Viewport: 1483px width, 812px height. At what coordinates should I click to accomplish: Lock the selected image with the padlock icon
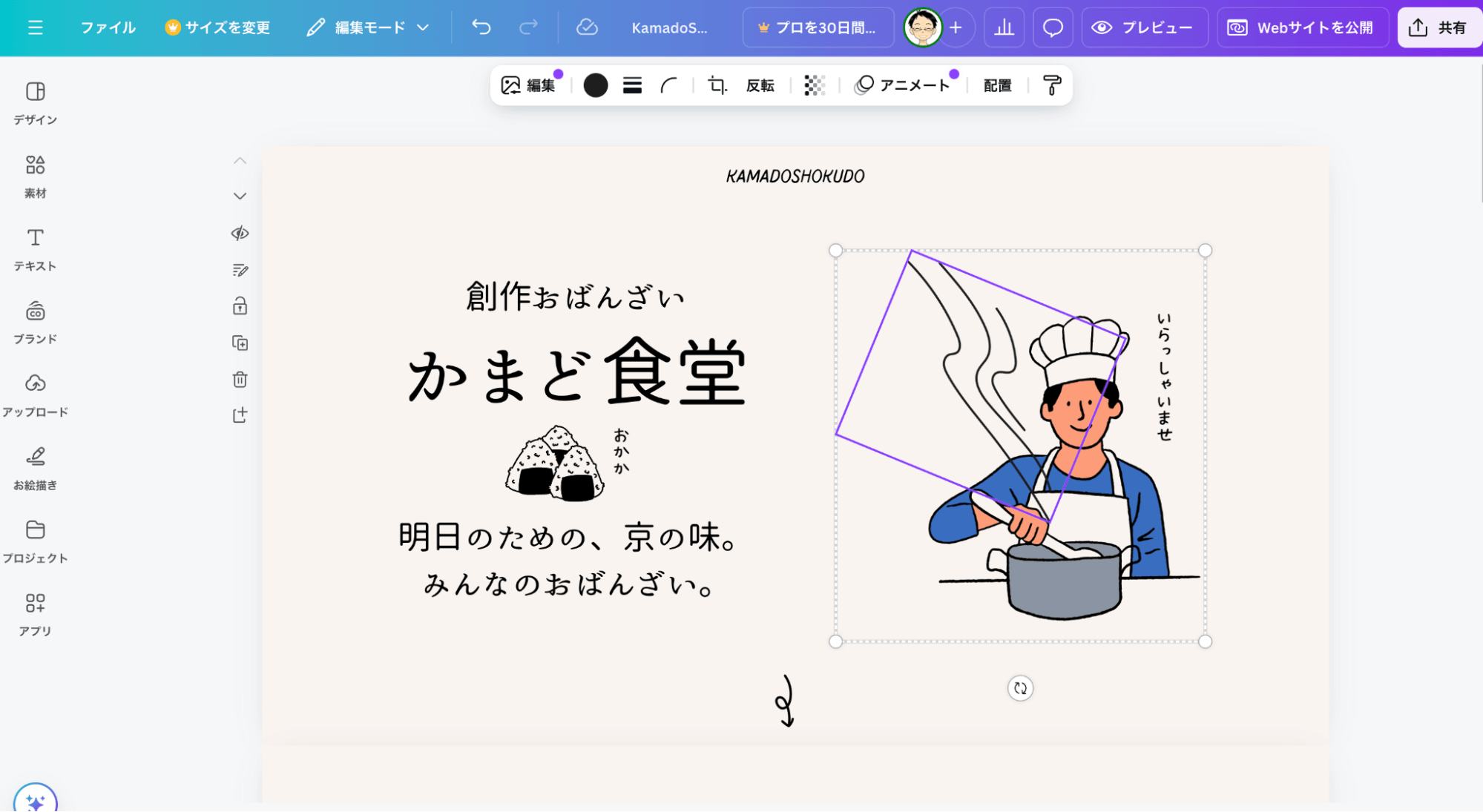tap(240, 306)
